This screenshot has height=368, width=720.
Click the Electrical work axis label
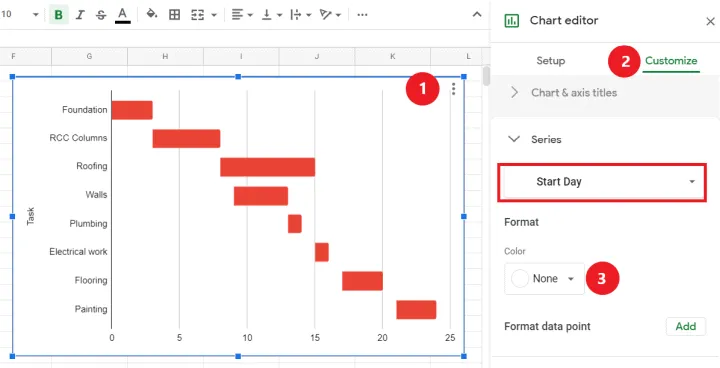[78, 252]
